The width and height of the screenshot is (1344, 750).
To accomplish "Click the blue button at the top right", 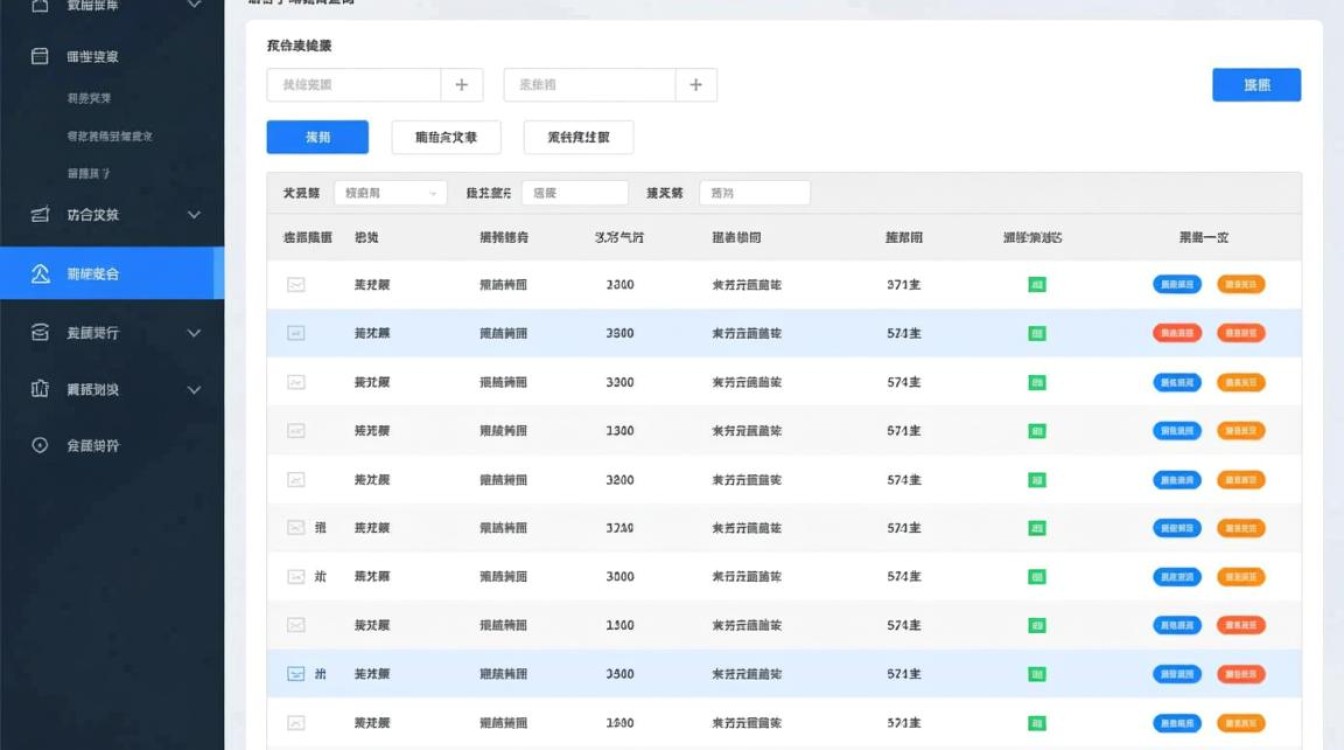I will 1256,85.
